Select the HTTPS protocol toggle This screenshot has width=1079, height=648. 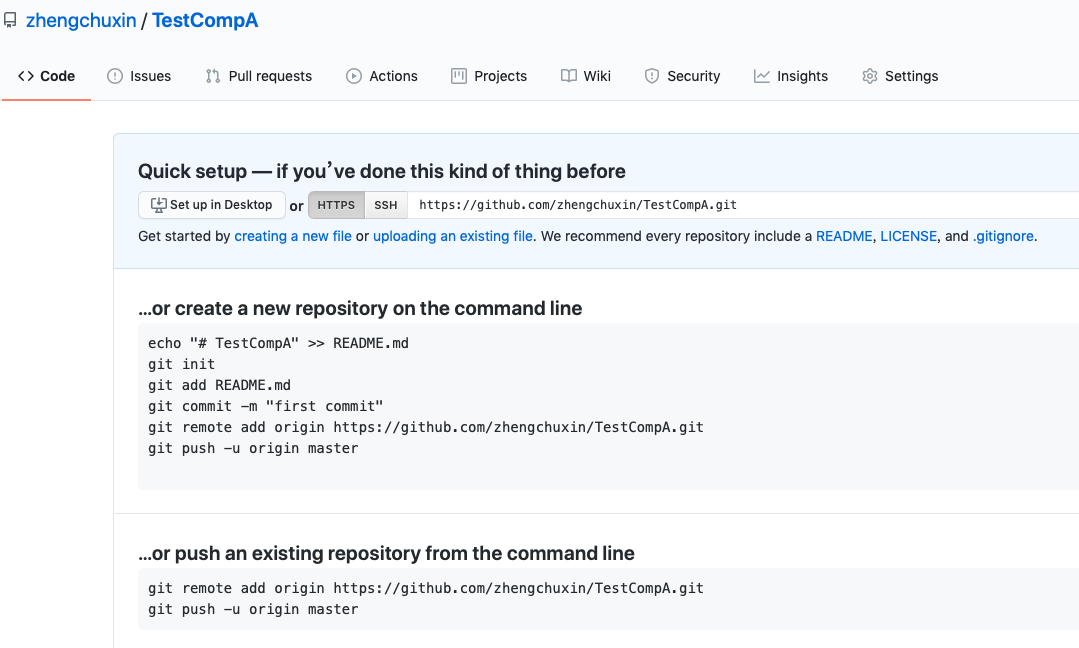336,205
